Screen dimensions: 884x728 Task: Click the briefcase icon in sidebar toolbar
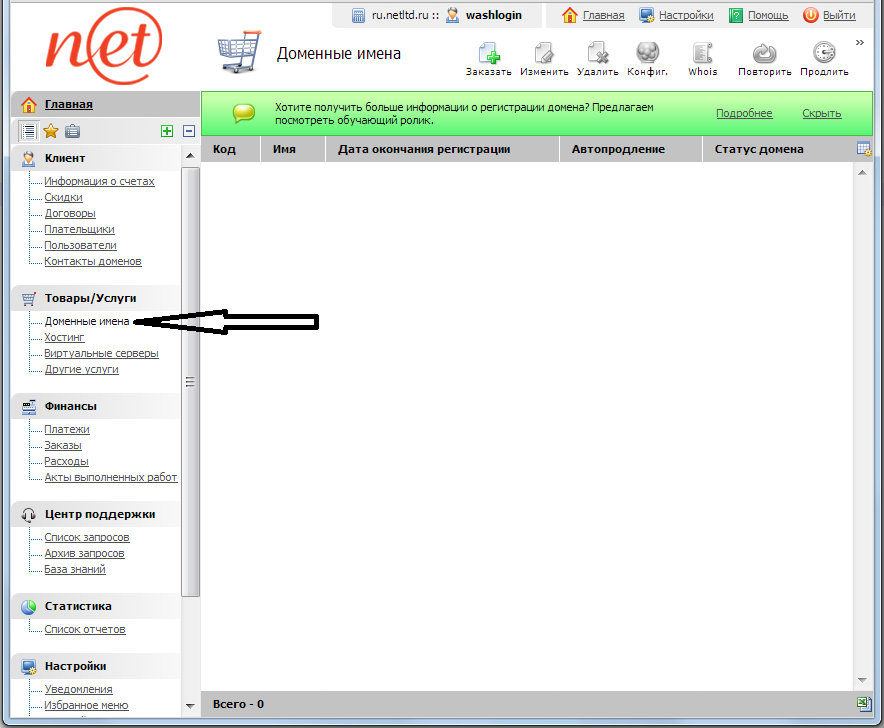coord(71,131)
